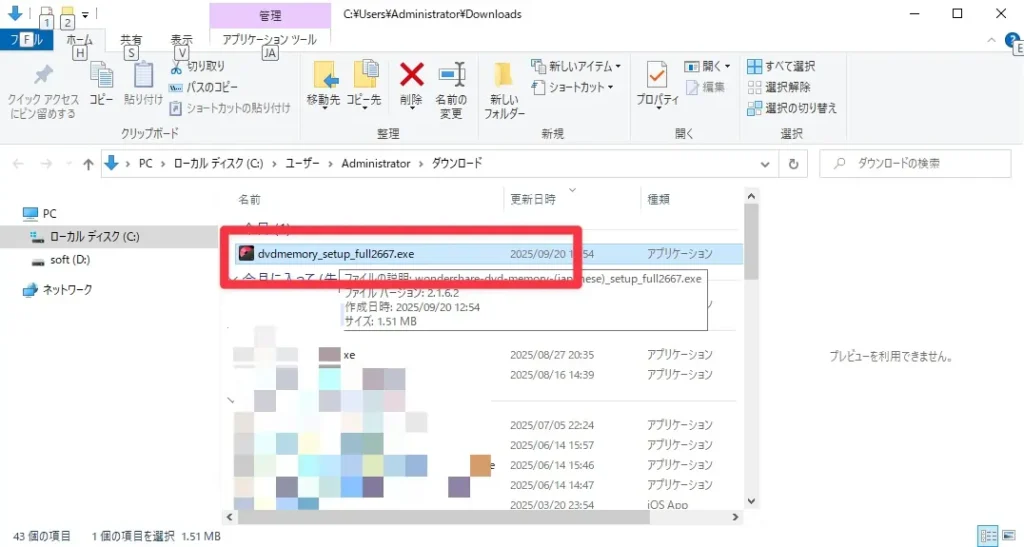Click the Refresh button beside address bar
The width and height of the screenshot is (1024, 547).
793,164
